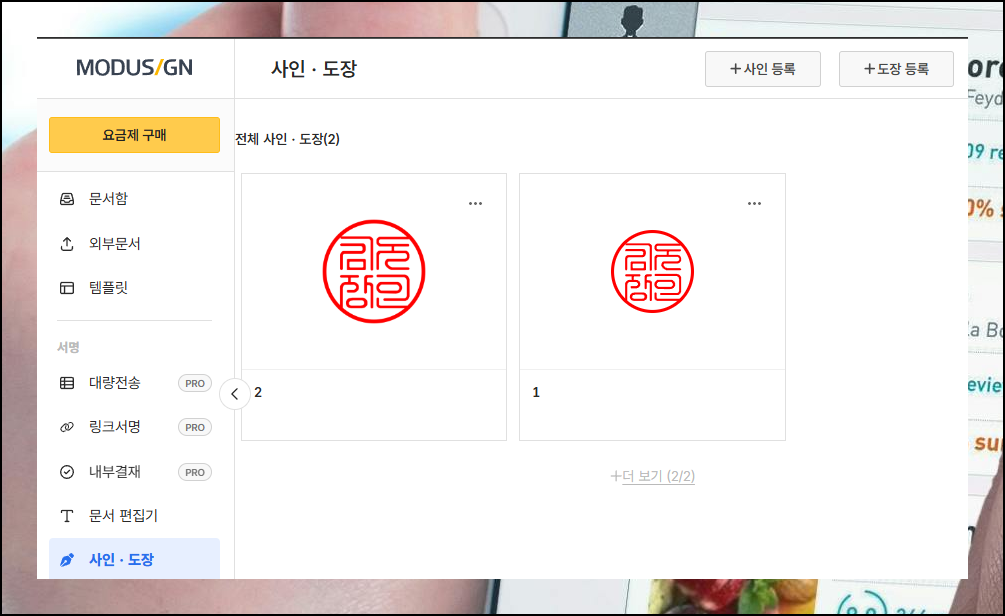Open the 문서함 menu label
Viewport: 1005px width, 616px height.
tap(108, 199)
